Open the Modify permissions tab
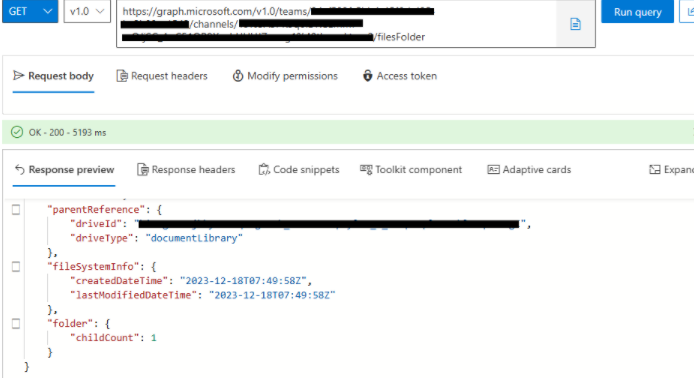 point(285,76)
